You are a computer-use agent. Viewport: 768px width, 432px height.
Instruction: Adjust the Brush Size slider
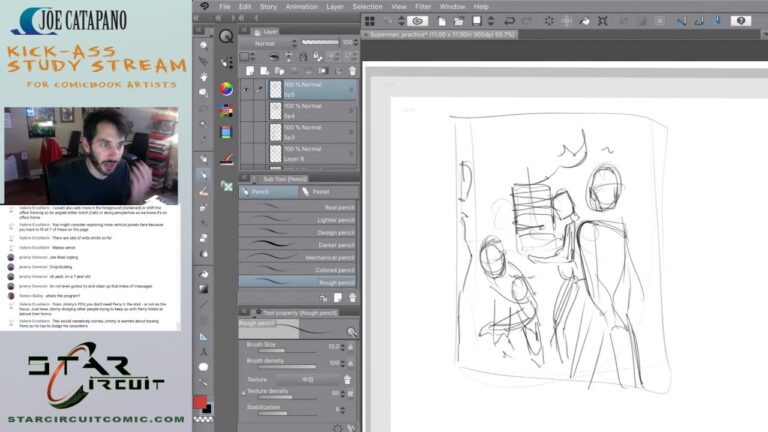(287, 350)
